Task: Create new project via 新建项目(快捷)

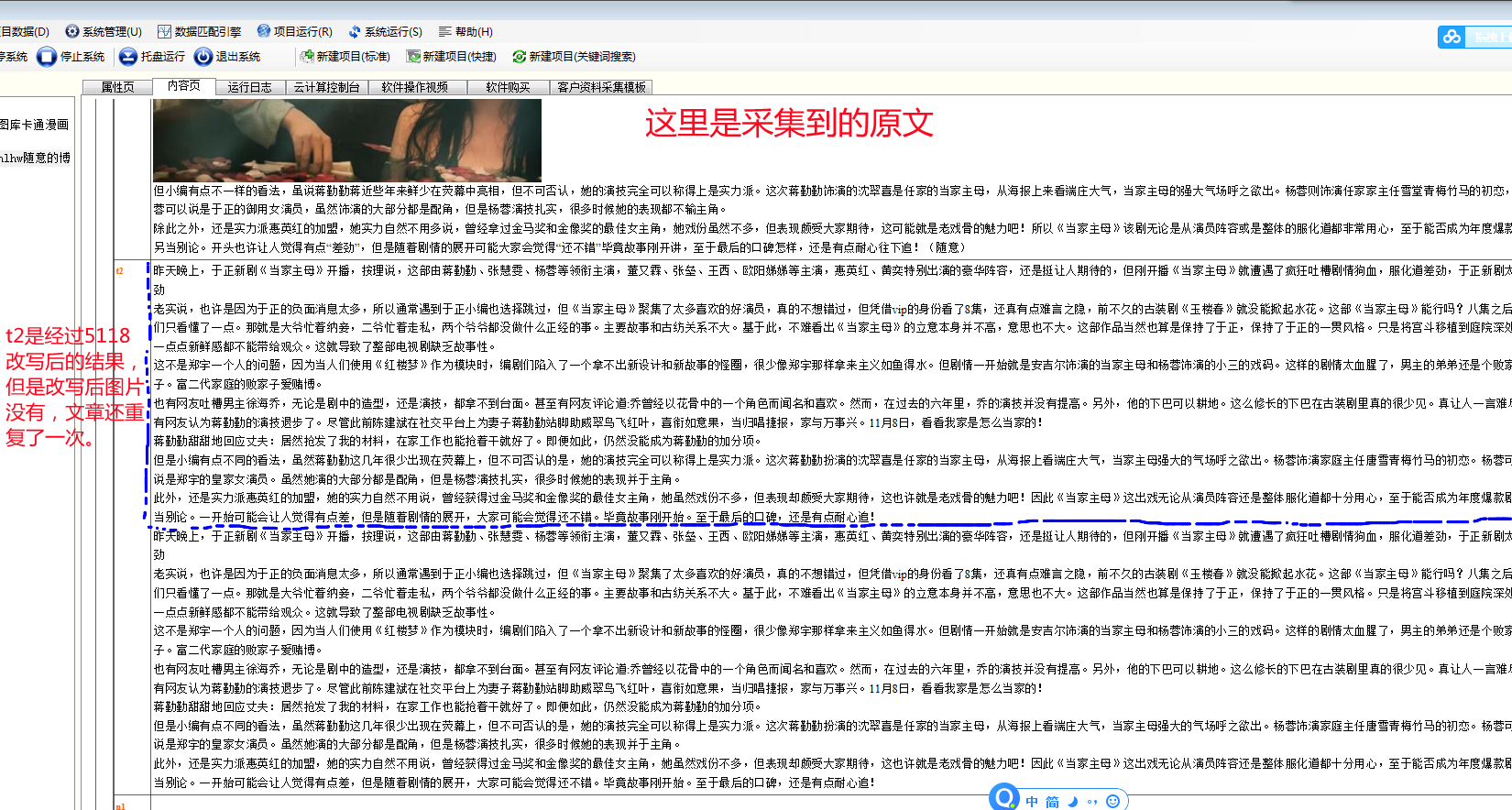Action: coord(452,57)
